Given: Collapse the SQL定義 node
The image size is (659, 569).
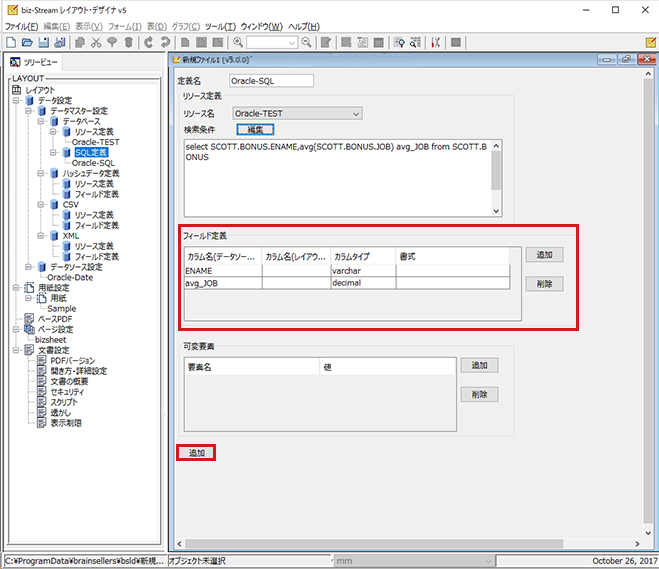Looking at the screenshot, I should pos(53,153).
